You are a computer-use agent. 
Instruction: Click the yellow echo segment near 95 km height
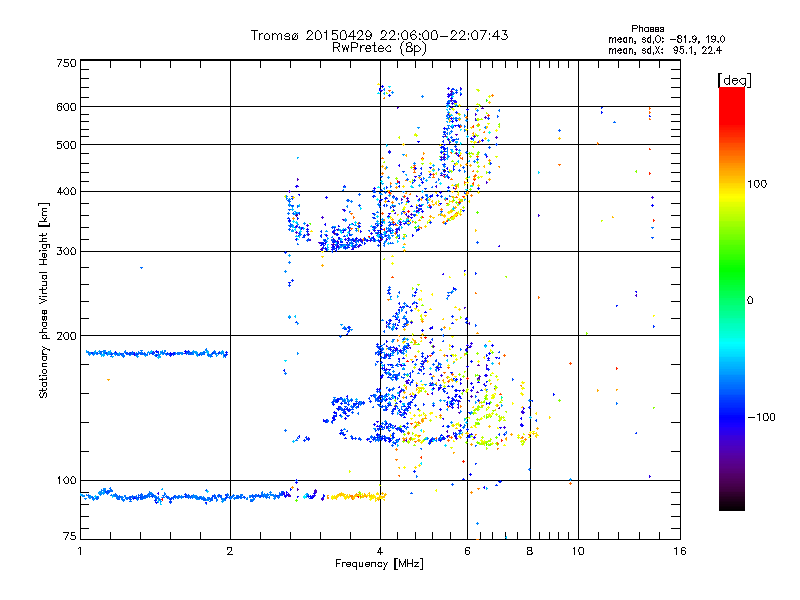click(357, 496)
